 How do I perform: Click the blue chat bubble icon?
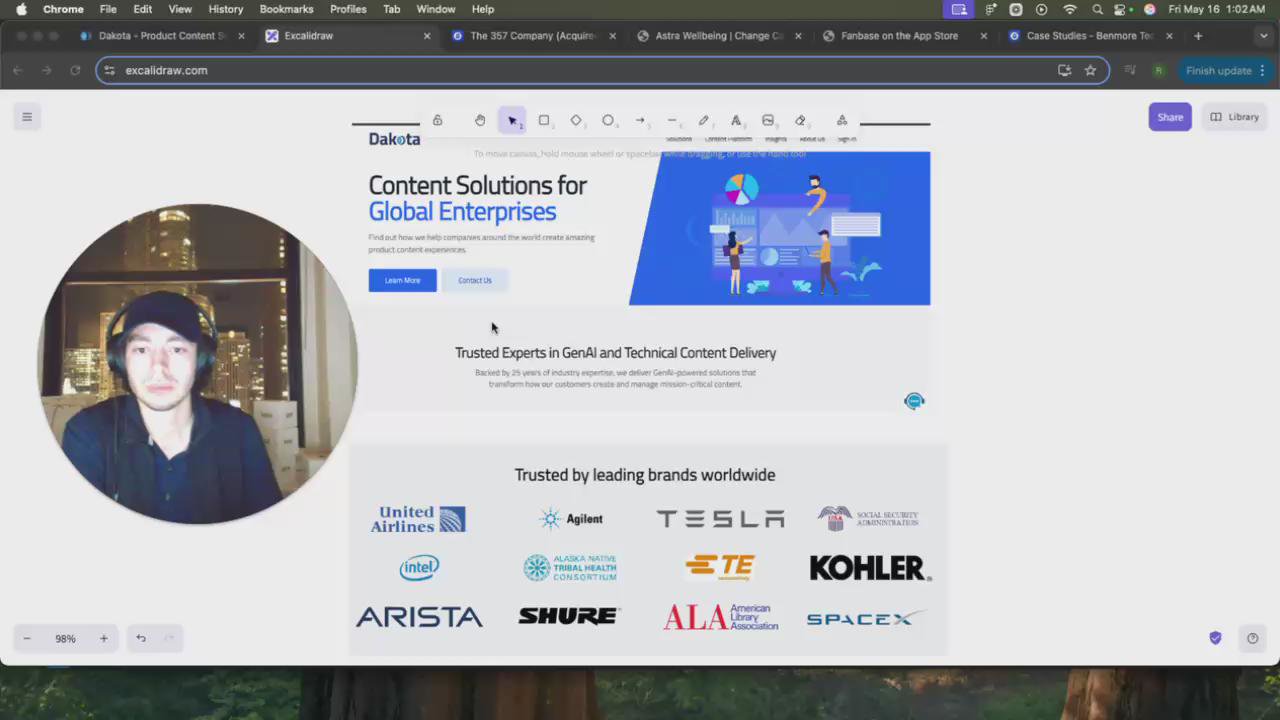pyautogui.click(x=914, y=401)
